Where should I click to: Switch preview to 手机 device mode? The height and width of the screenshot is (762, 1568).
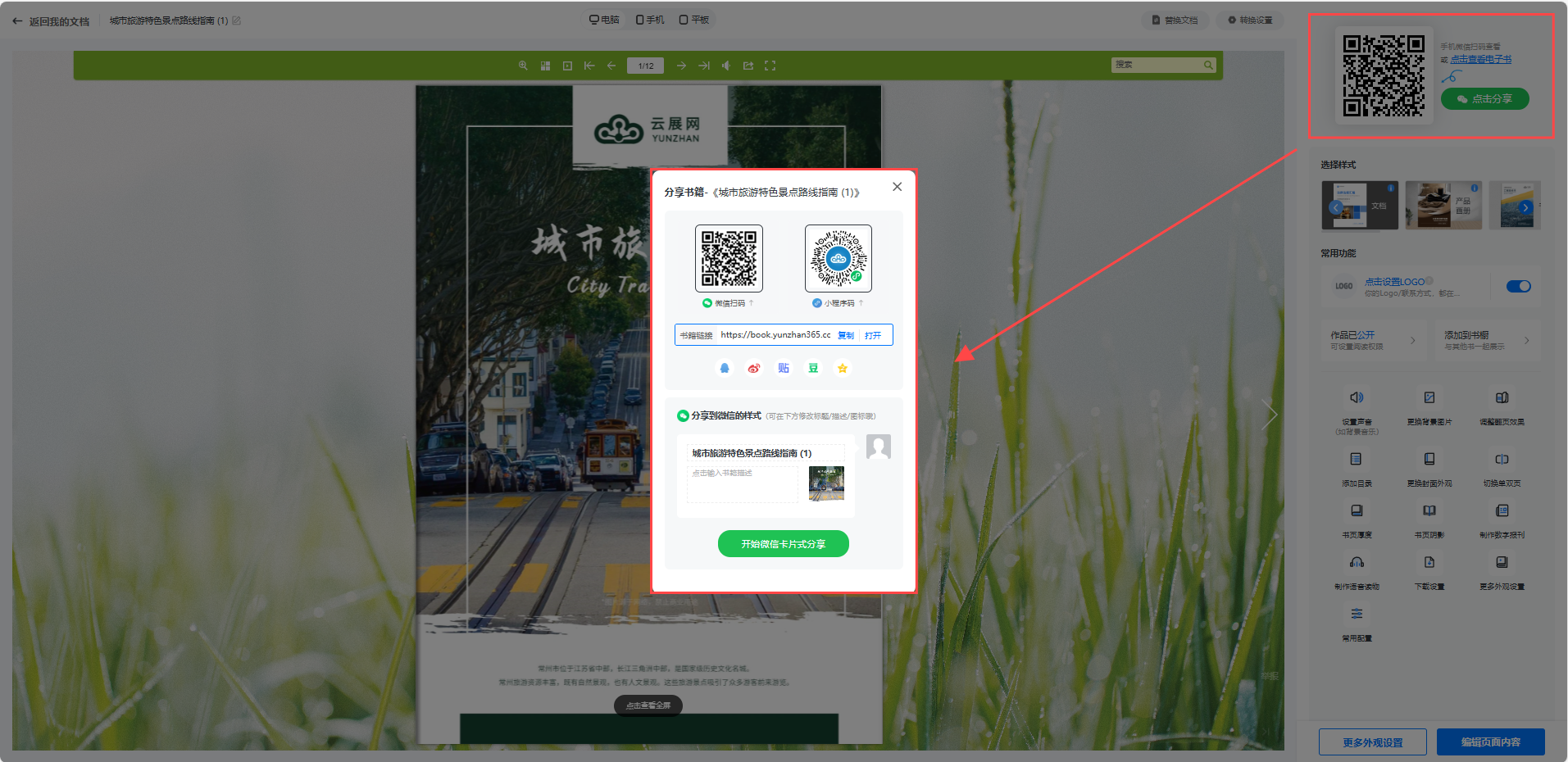(x=650, y=20)
